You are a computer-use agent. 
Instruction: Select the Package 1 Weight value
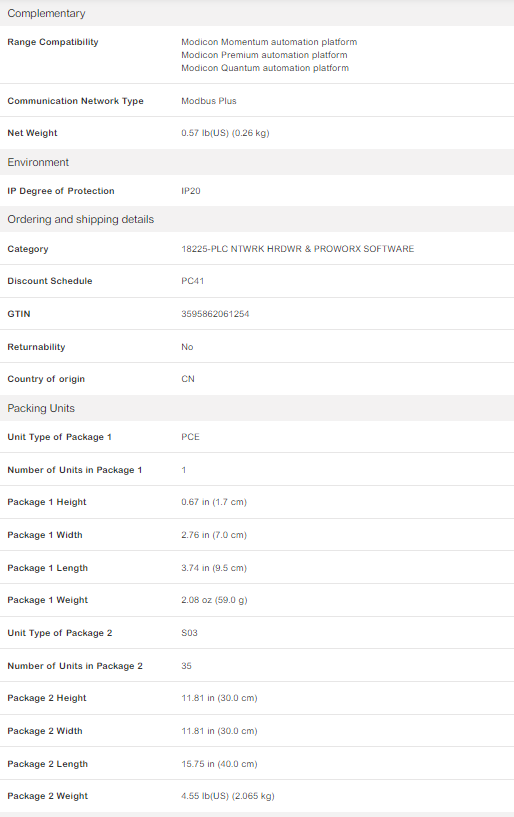coord(214,600)
